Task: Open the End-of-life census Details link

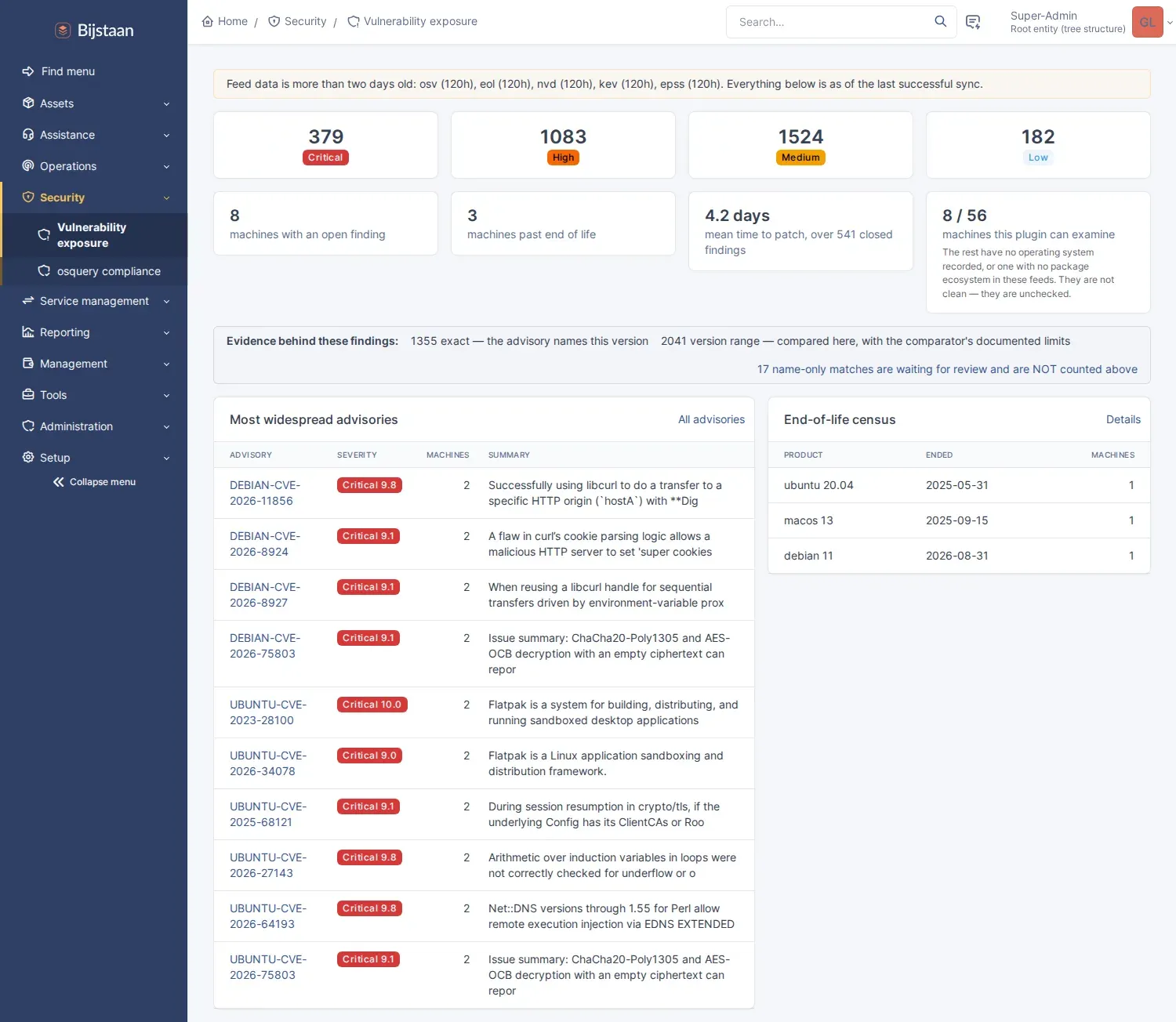Action: coord(1123,419)
